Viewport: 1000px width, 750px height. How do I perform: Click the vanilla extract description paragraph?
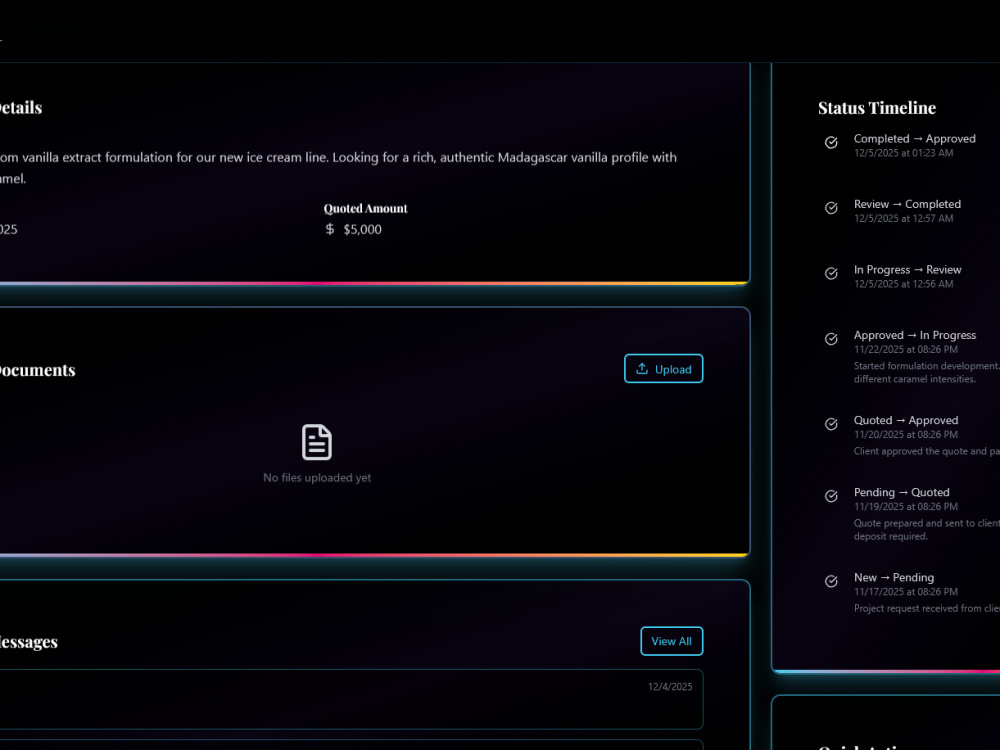tap(338, 168)
